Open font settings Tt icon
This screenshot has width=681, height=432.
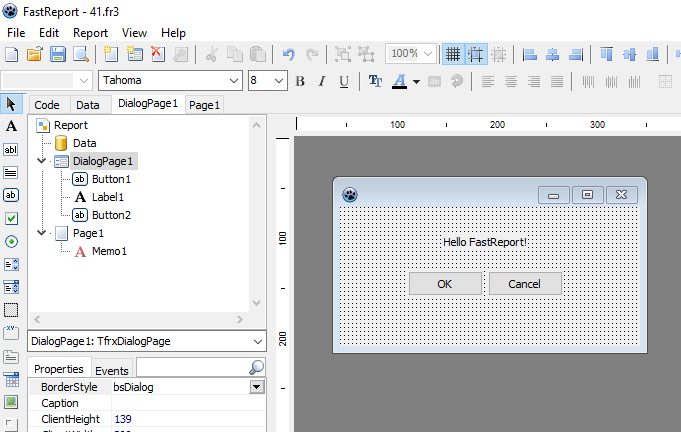(x=375, y=81)
